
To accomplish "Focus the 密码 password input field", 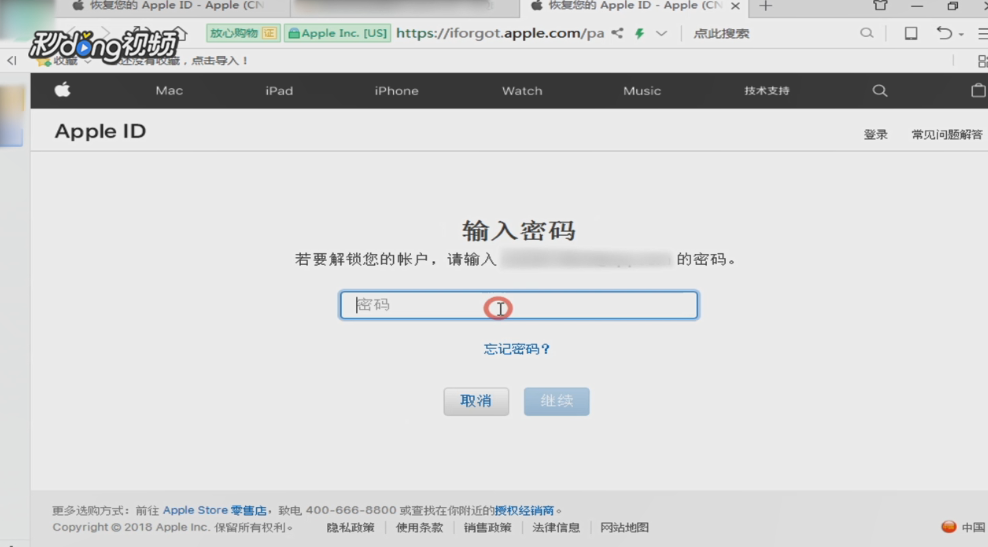I will 519,305.
